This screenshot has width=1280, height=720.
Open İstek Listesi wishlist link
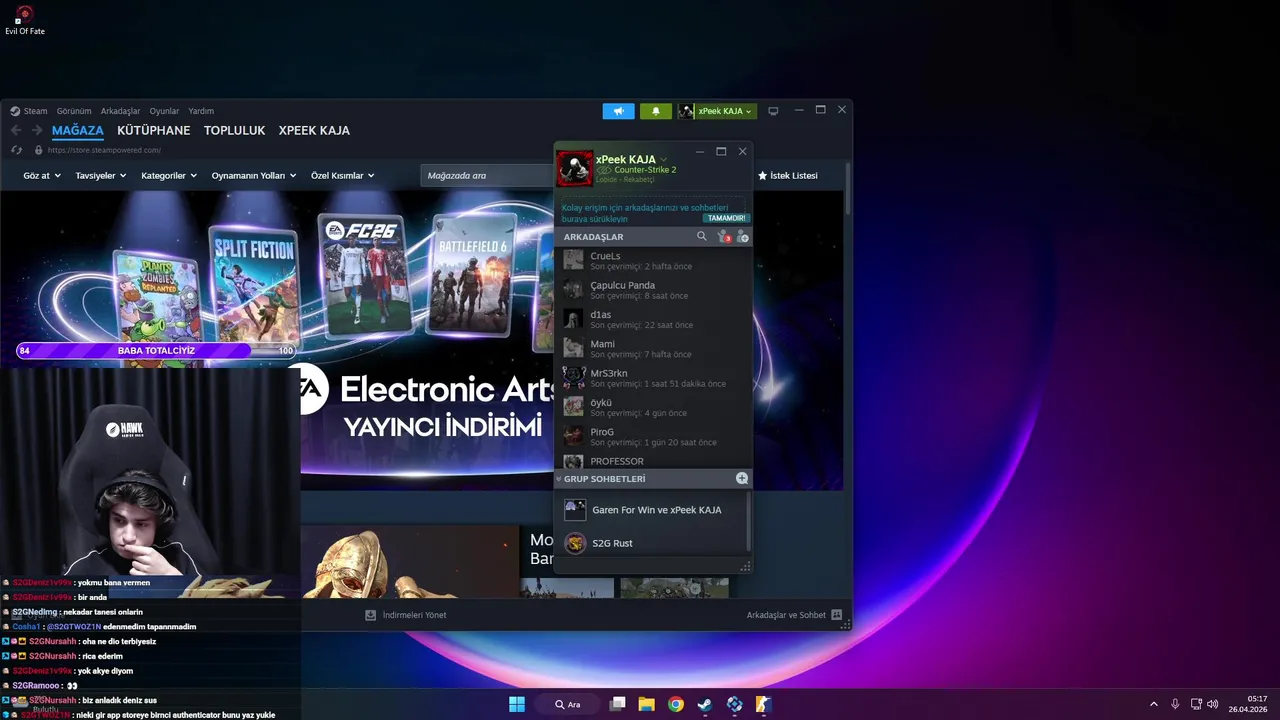[x=788, y=176]
